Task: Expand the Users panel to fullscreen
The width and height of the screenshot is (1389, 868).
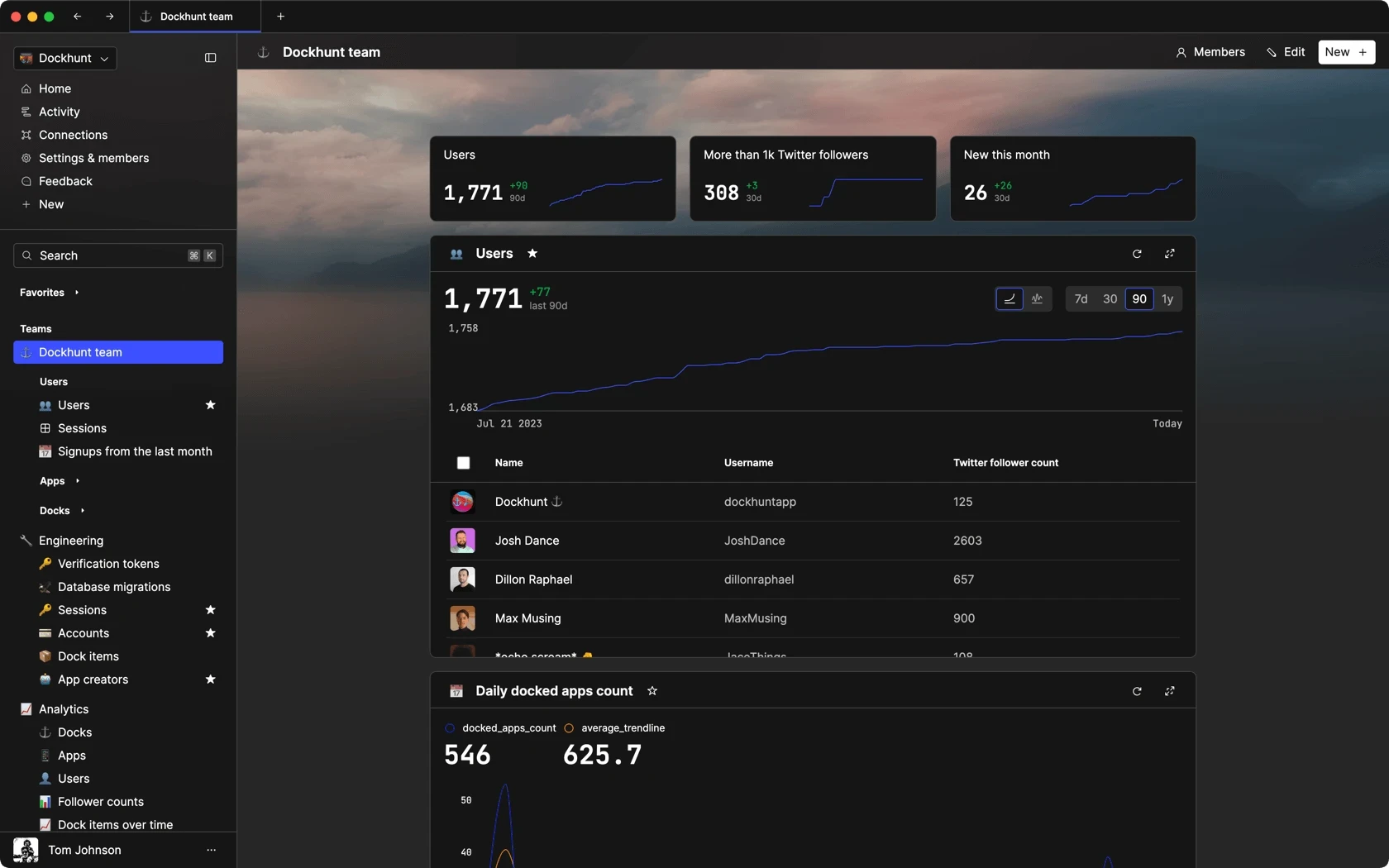Action: pyautogui.click(x=1169, y=254)
